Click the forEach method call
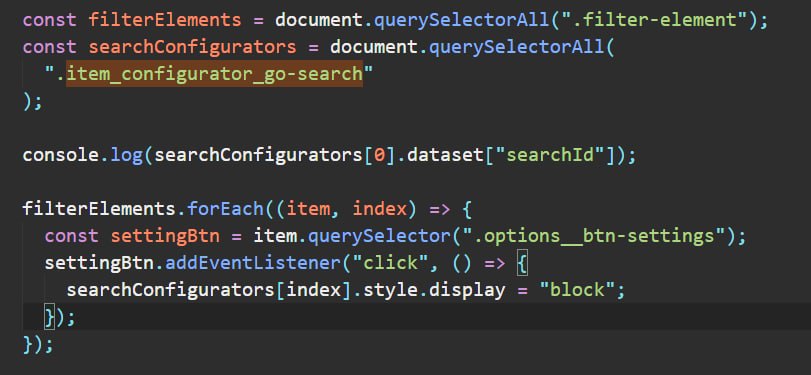 coord(225,209)
